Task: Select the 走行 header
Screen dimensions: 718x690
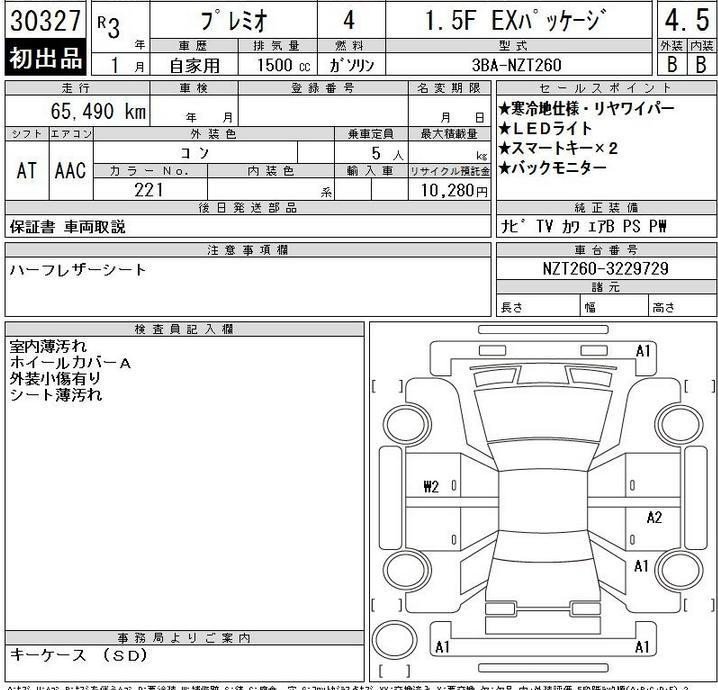Action: [x=76, y=87]
